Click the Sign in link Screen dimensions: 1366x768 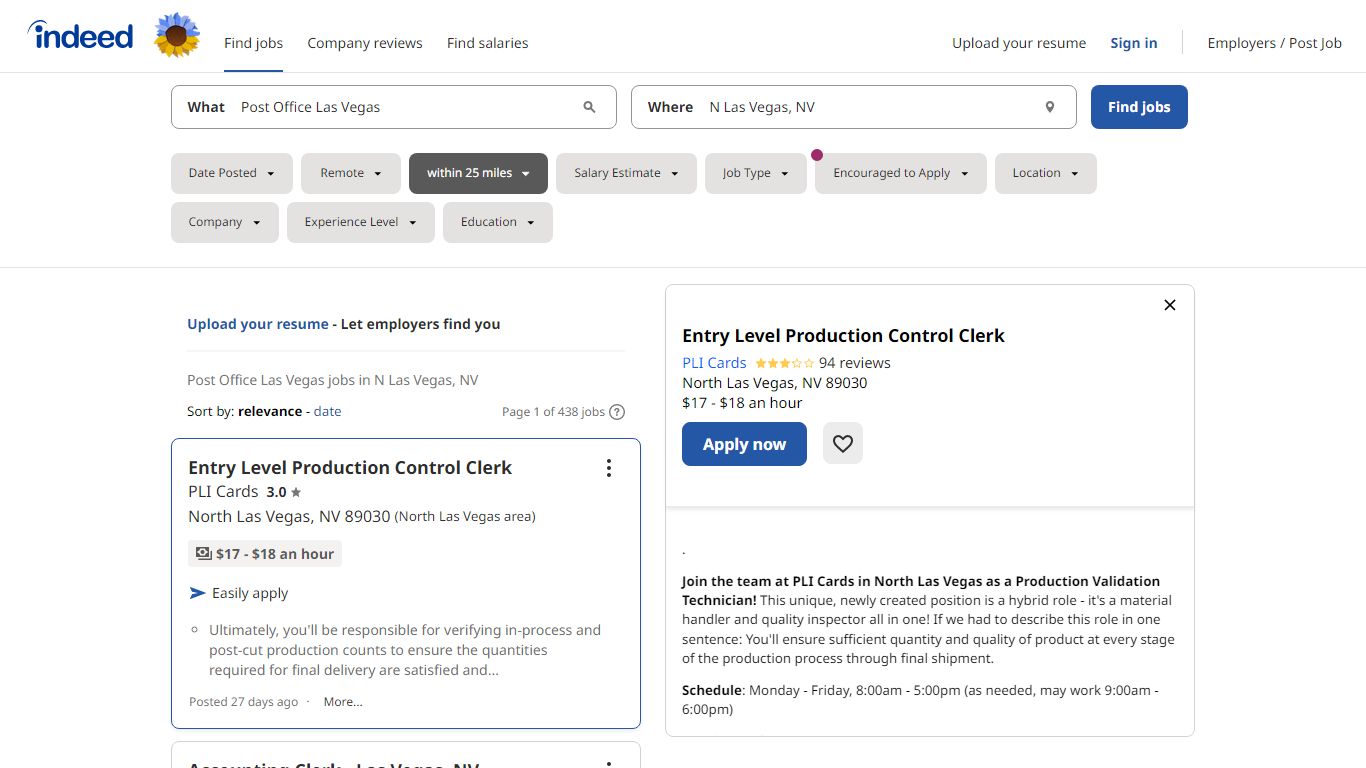coord(1134,43)
